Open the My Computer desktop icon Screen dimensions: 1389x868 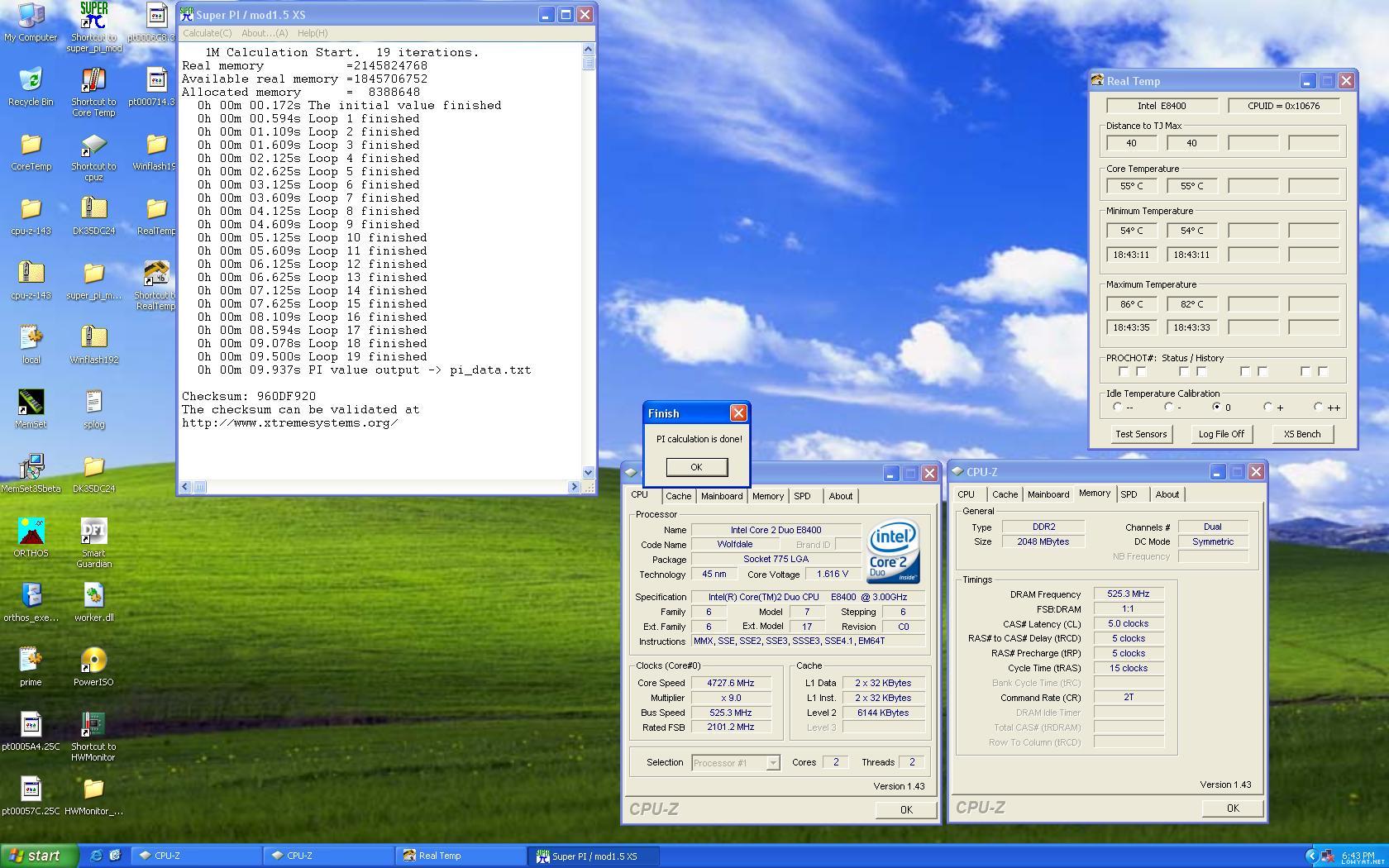(x=31, y=22)
